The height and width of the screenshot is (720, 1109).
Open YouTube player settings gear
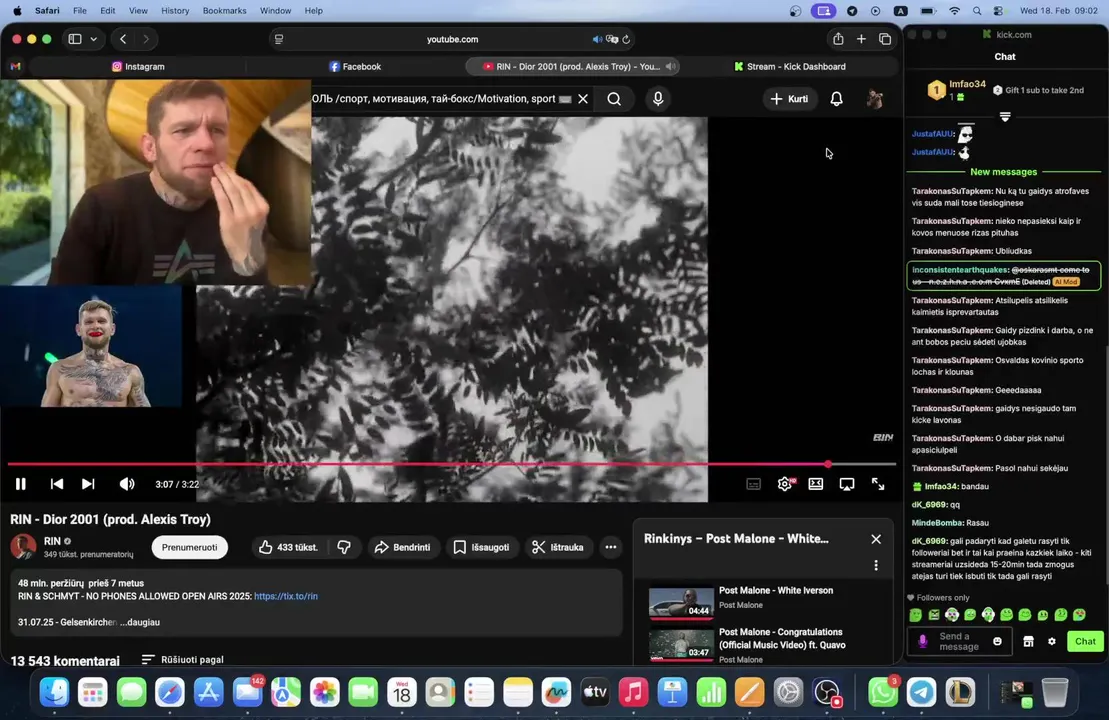tap(784, 484)
